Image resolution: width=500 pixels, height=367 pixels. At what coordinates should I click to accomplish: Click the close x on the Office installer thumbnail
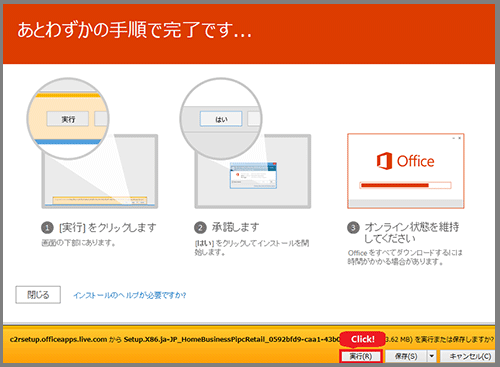460,138
